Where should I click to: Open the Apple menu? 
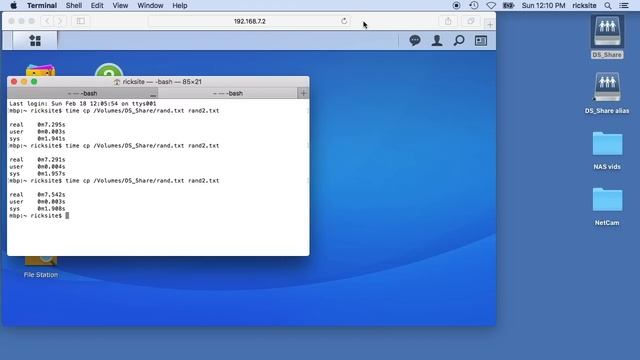tap(13, 5)
